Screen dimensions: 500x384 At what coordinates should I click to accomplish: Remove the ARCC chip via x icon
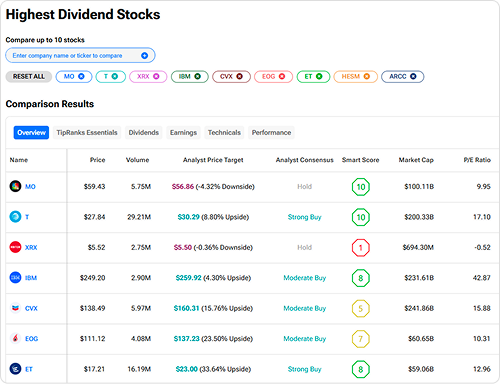pos(413,76)
